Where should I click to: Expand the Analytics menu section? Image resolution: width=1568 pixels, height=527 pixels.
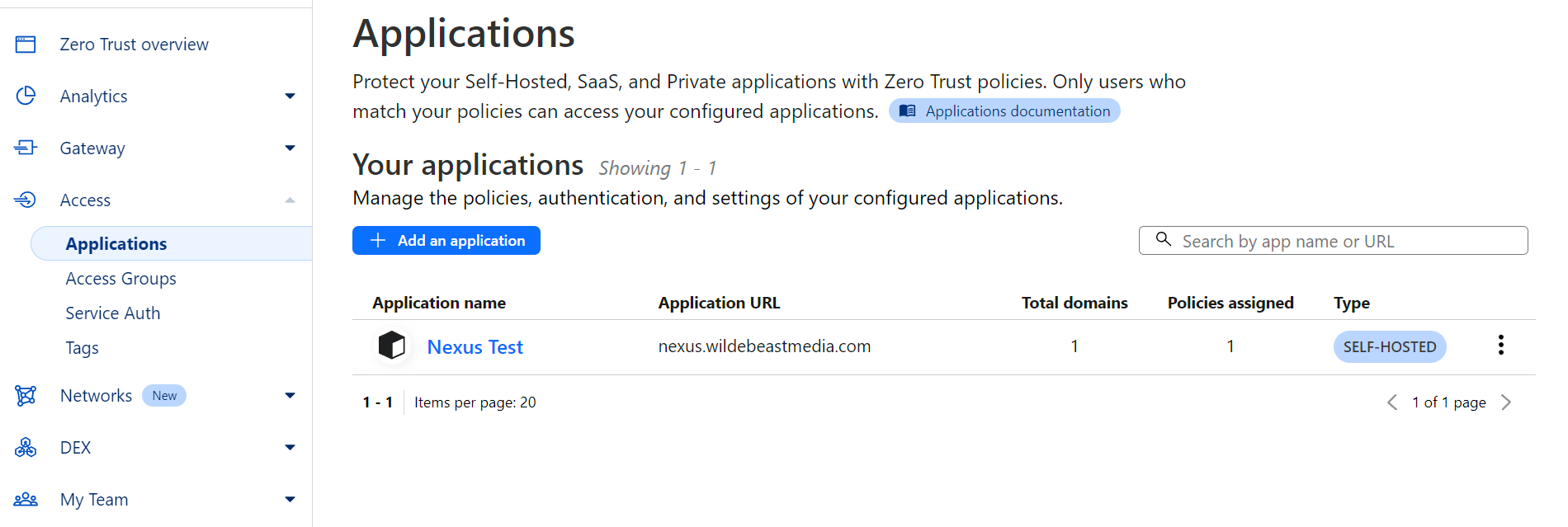(290, 96)
